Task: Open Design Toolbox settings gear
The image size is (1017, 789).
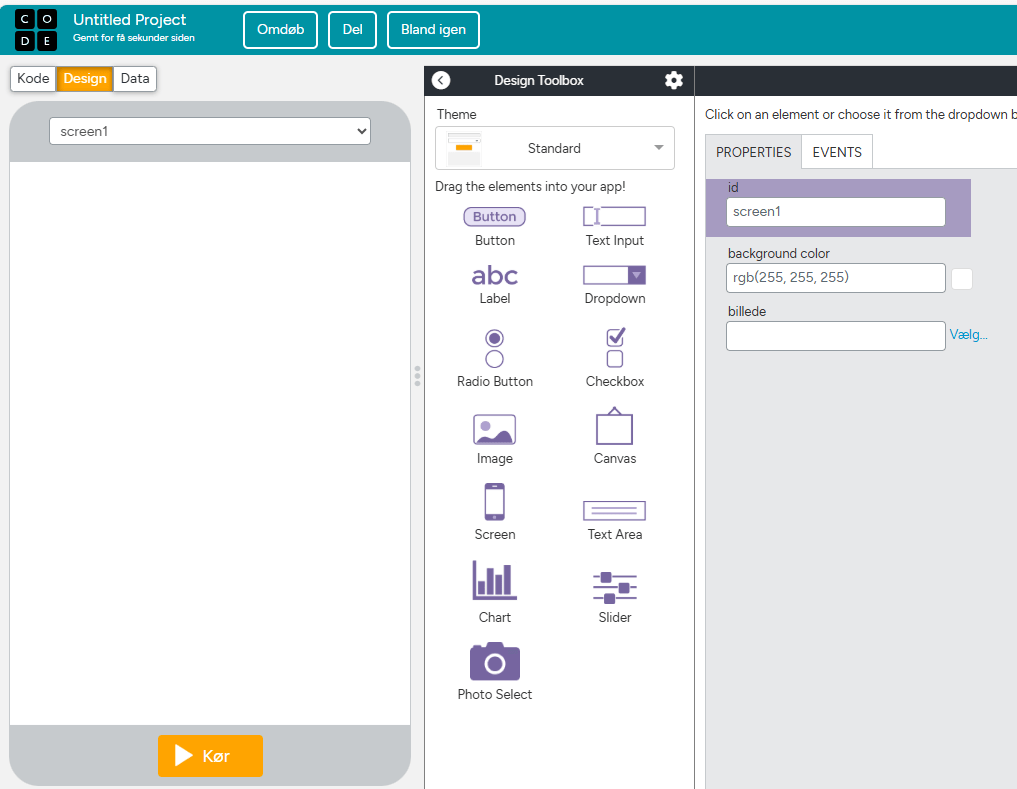Action: [674, 80]
